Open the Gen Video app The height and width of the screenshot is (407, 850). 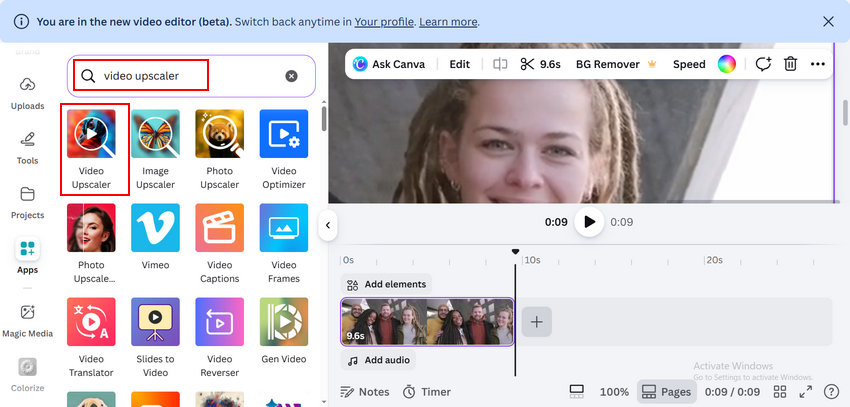pos(284,331)
